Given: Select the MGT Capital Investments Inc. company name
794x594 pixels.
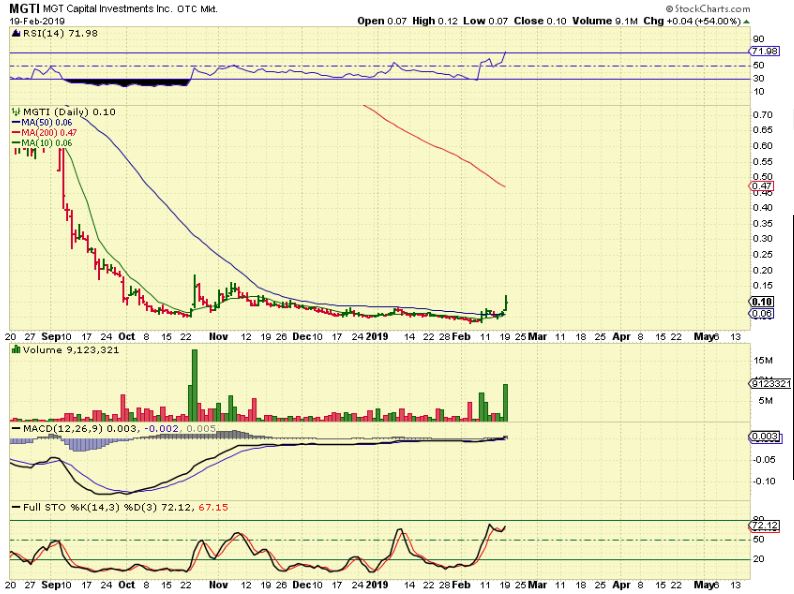Looking at the screenshot, I should coord(108,9).
